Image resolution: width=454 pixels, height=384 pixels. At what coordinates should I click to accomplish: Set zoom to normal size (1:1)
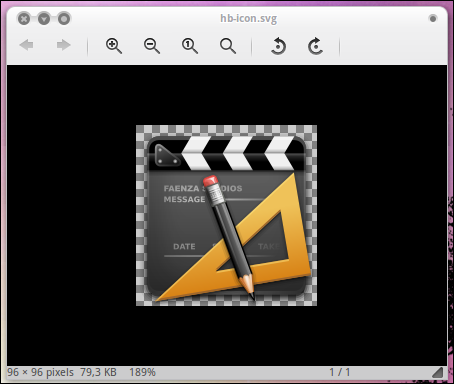(x=190, y=46)
